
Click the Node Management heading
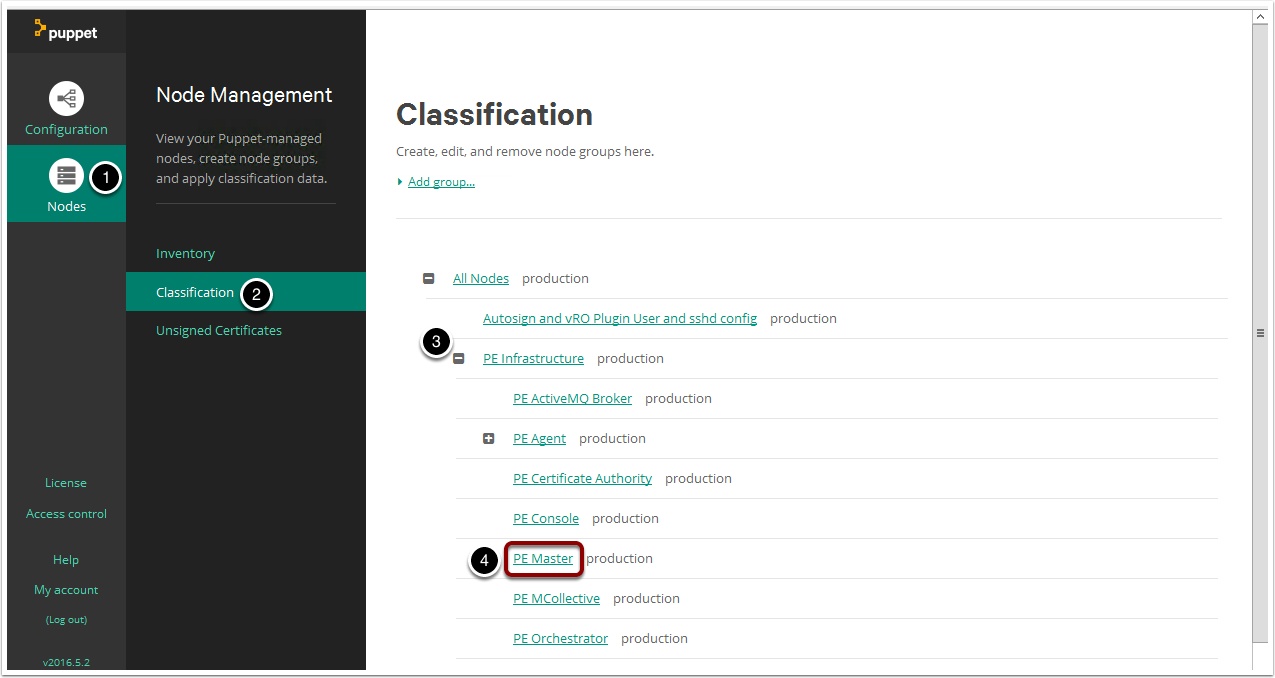click(244, 95)
